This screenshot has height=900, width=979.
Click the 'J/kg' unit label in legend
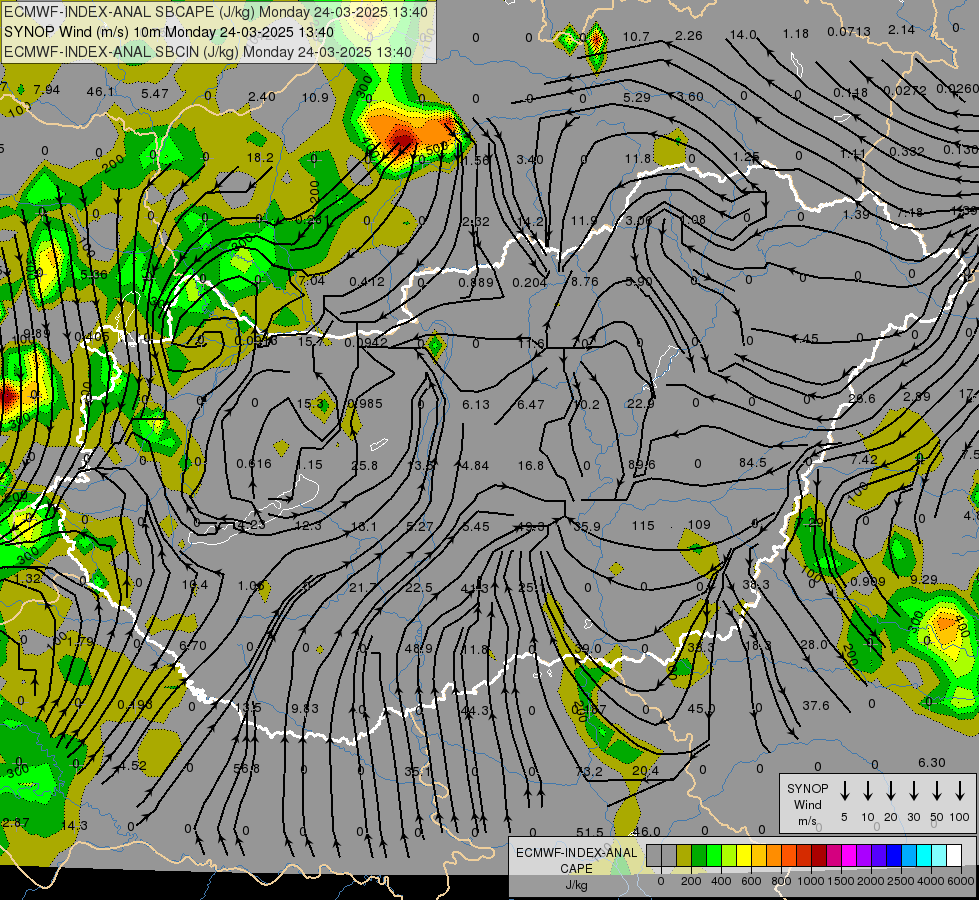tap(576, 885)
